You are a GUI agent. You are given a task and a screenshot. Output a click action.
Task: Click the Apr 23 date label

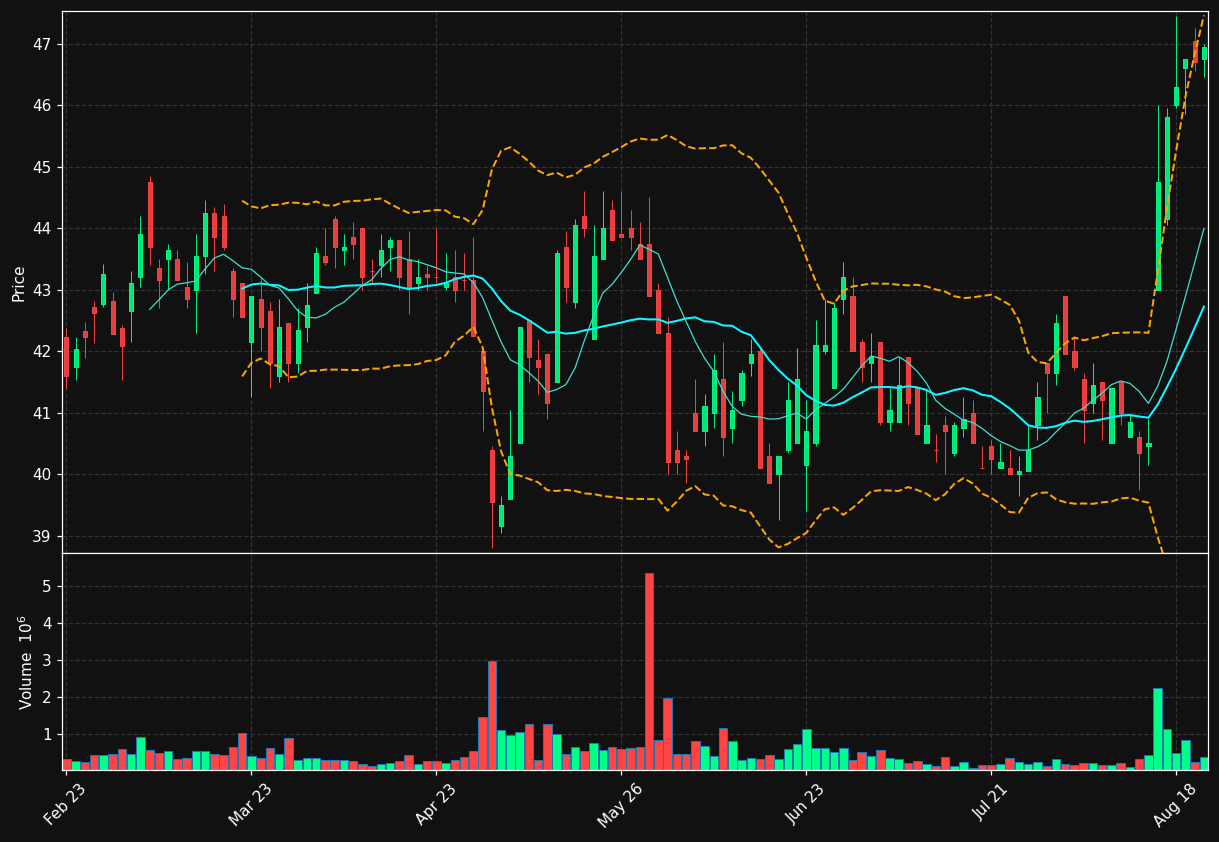coord(434,804)
